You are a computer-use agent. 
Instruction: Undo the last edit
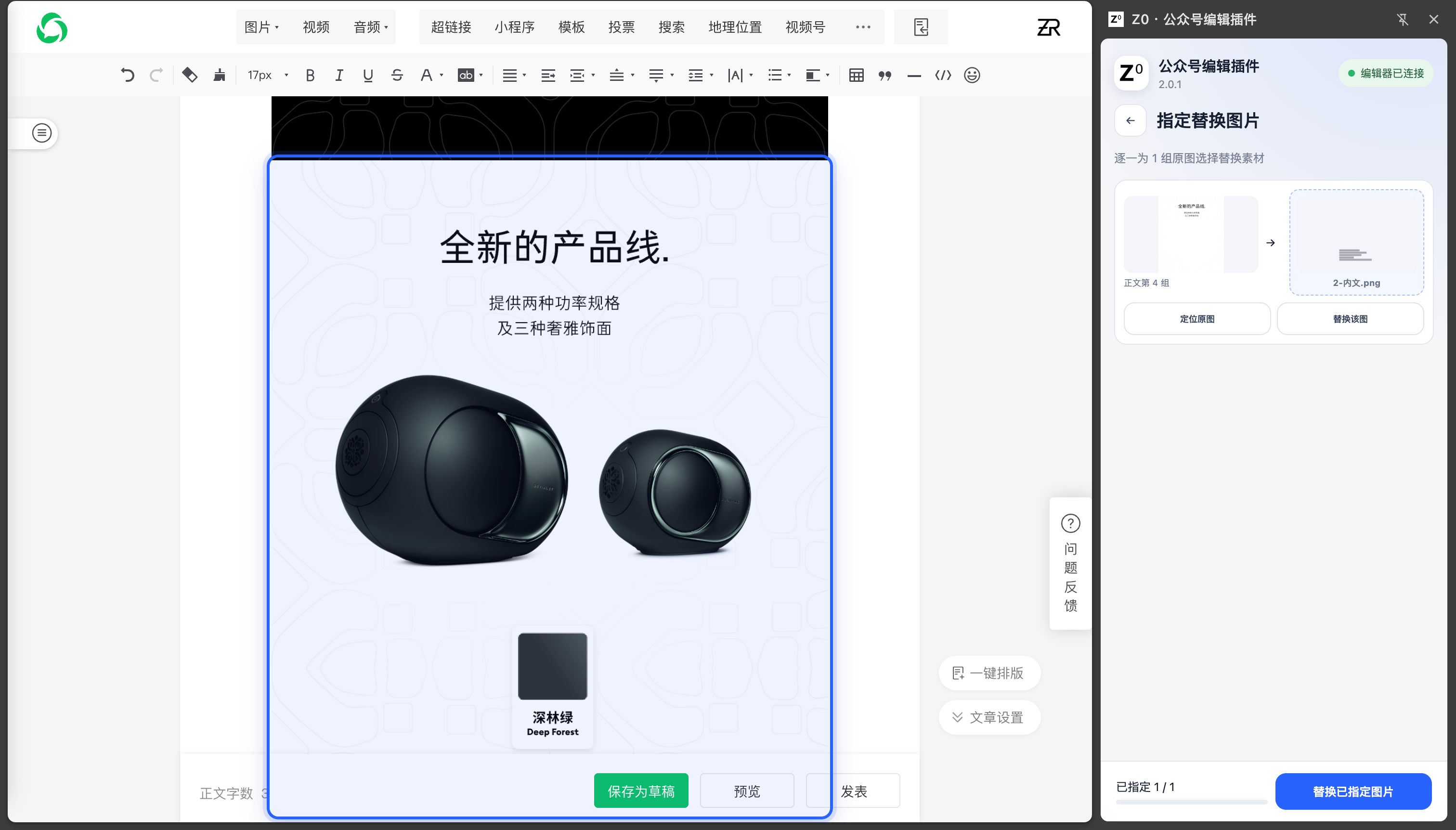(x=128, y=75)
